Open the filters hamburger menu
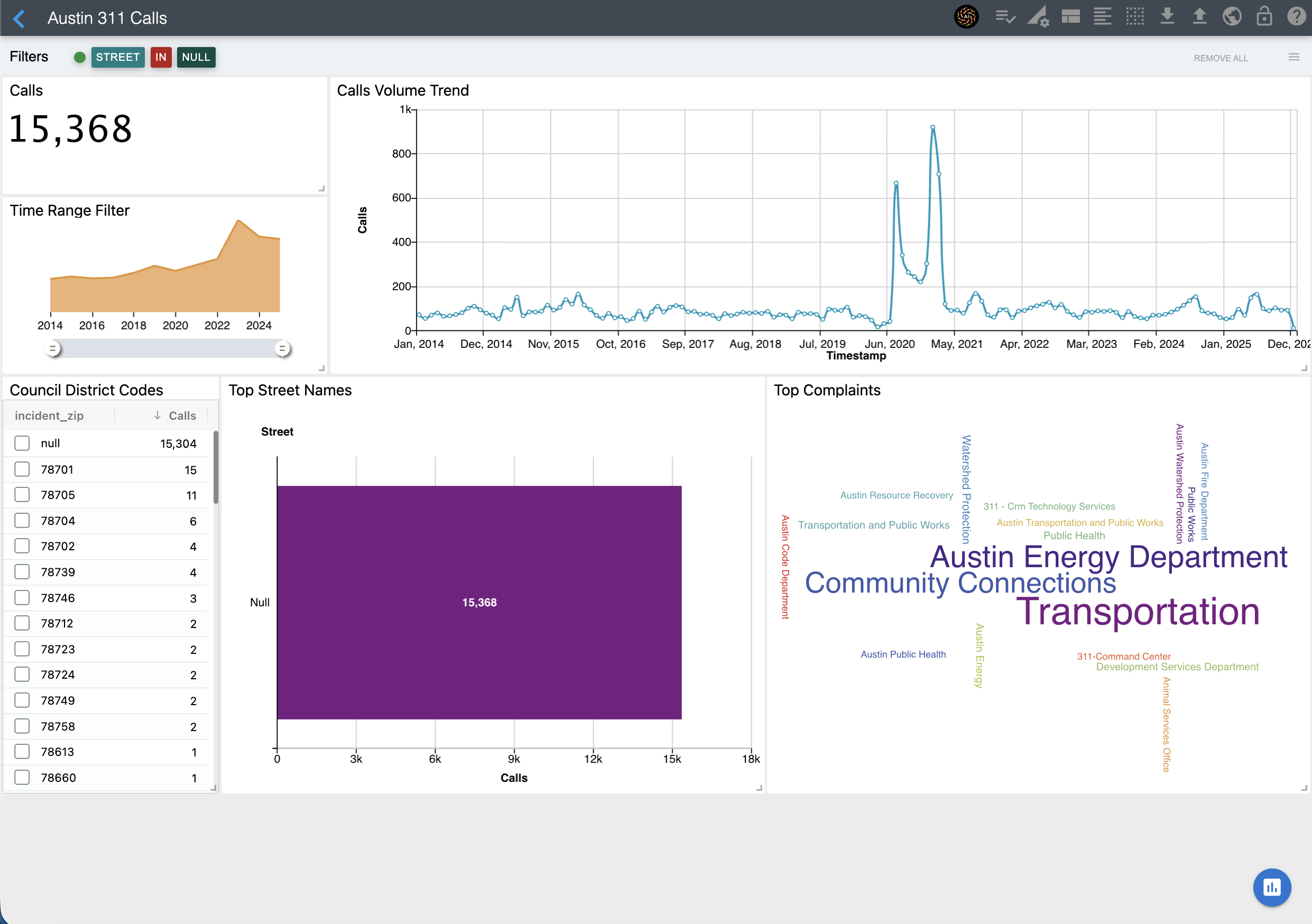 click(1293, 57)
